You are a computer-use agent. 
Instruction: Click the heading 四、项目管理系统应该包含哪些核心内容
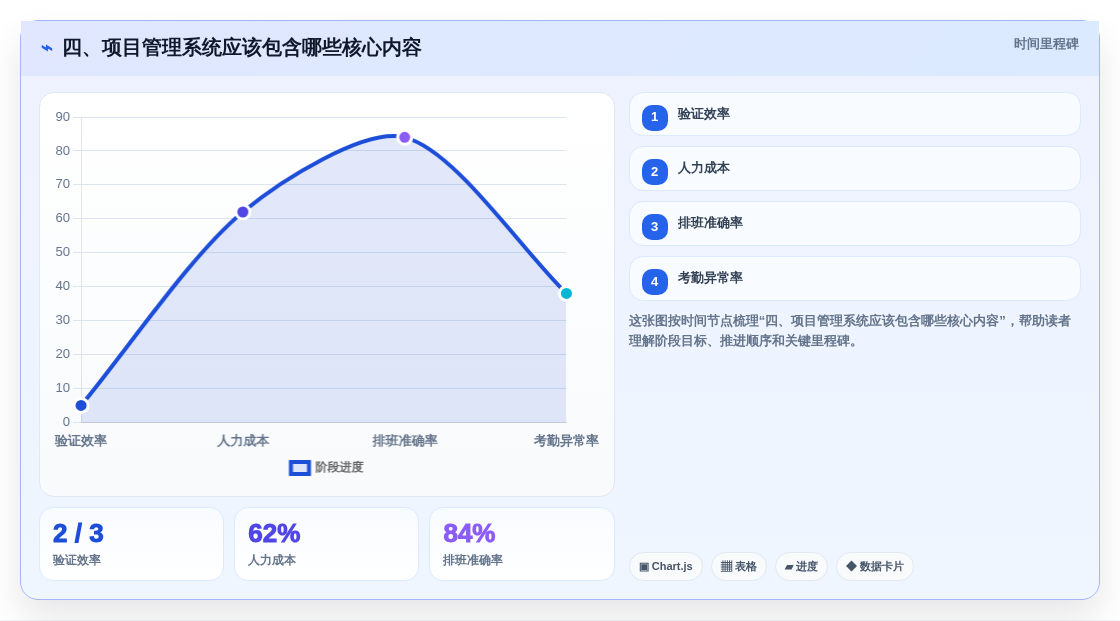tap(241, 48)
